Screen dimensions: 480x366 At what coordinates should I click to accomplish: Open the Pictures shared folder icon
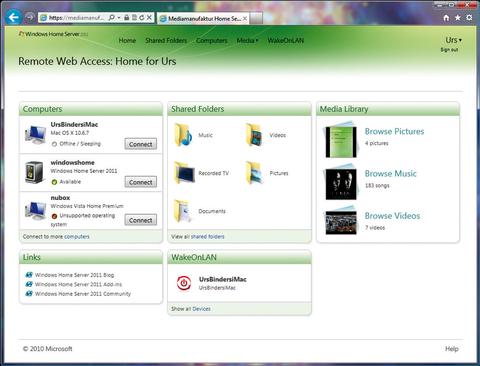pyautogui.click(x=254, y=173)
